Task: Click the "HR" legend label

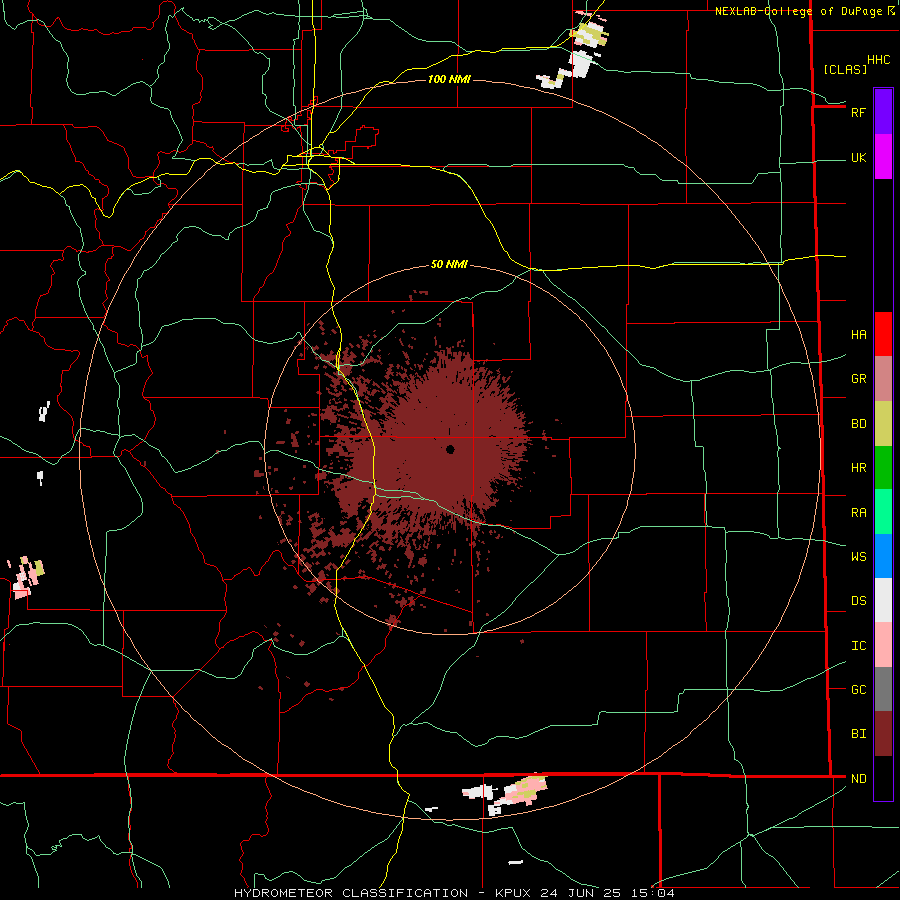Action: 858,468
